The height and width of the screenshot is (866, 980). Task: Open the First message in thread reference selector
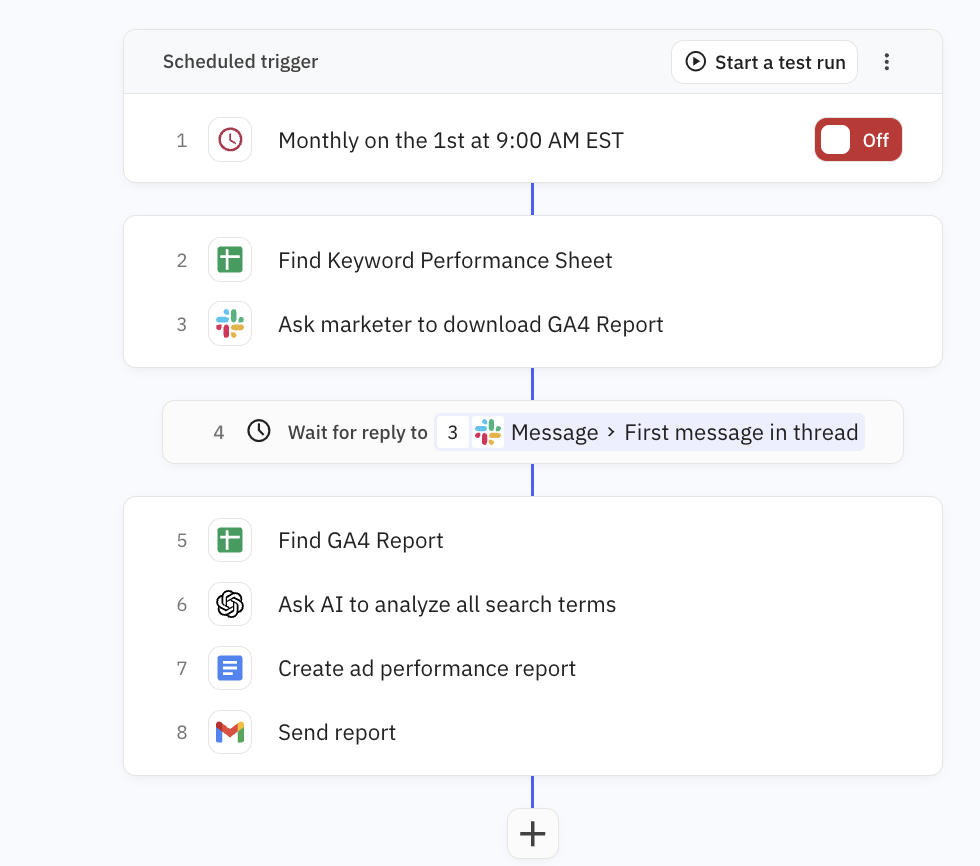click(x=741, y=431)
